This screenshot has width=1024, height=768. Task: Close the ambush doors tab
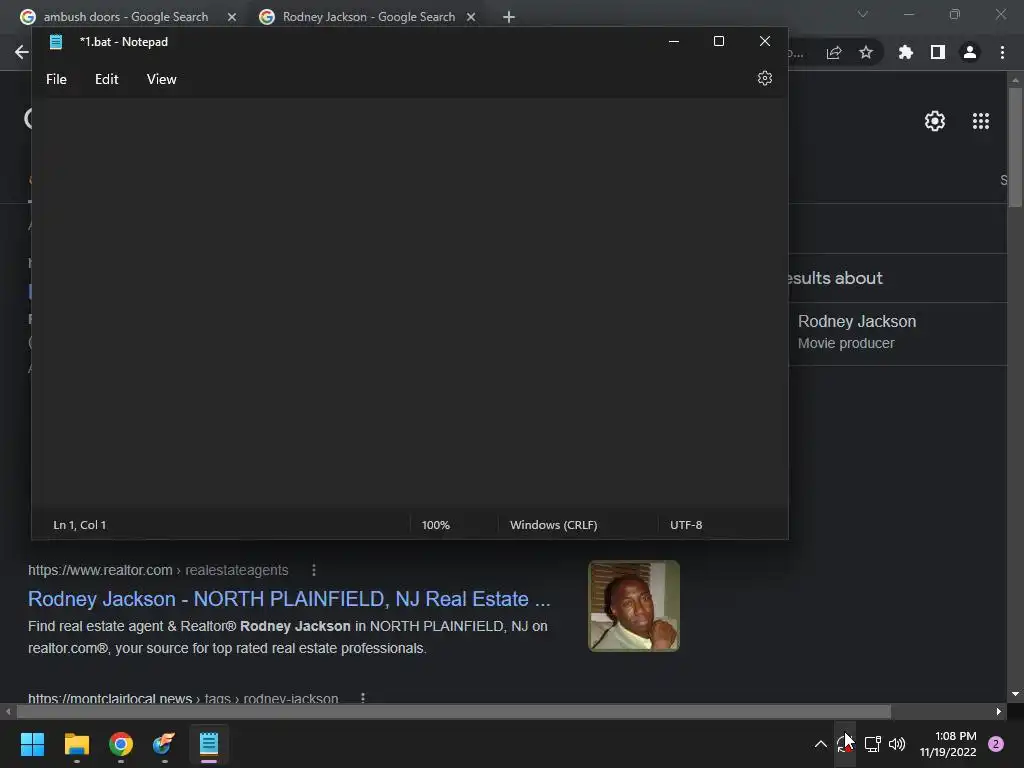232,17
